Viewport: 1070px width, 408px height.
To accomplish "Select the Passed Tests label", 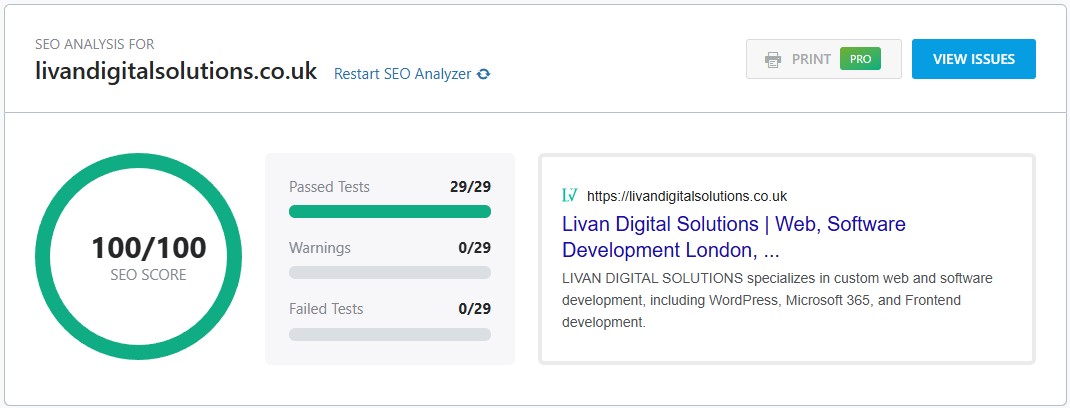I will click(329, 187).
